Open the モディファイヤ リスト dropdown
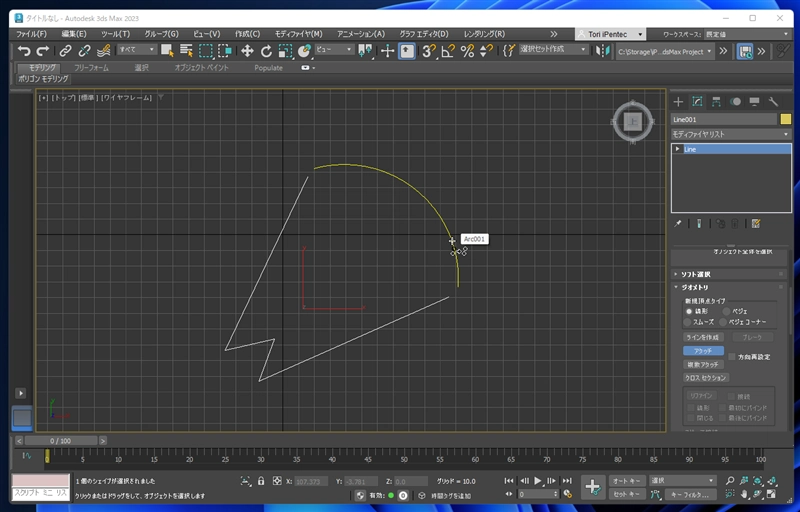Image resolution: width=800 pixels, height=512 pixels. [730, 133]
